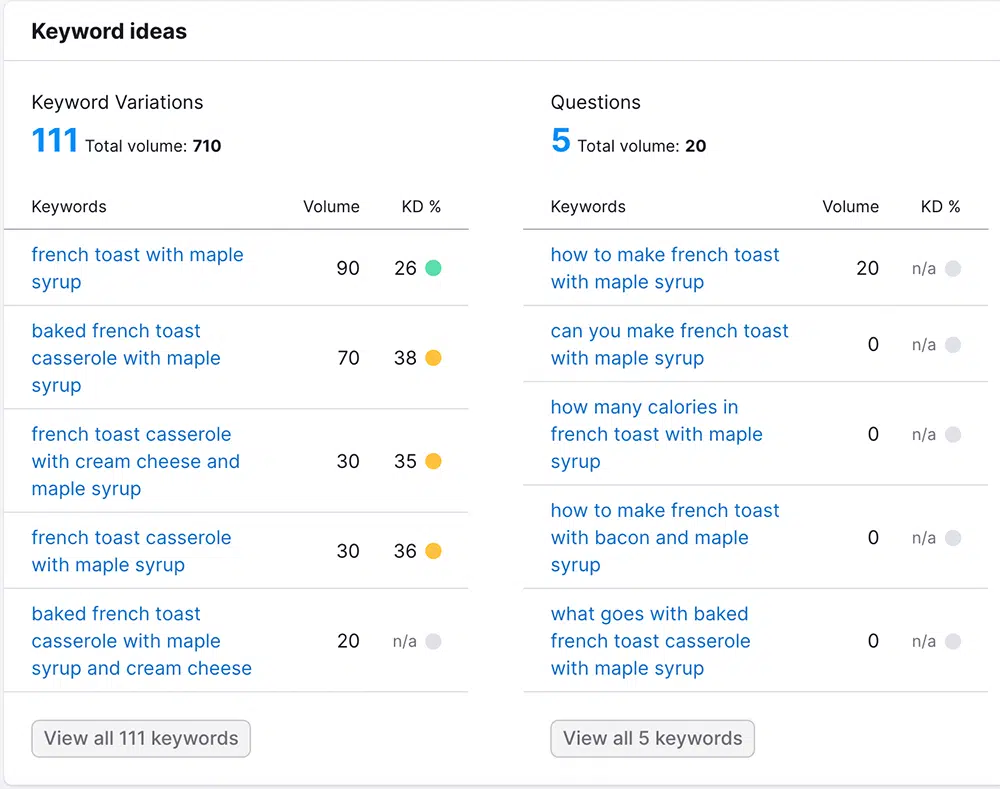Click the n/a indicator beside the calories question
This screenshot has width=1000, height=789.
(953, 434)
